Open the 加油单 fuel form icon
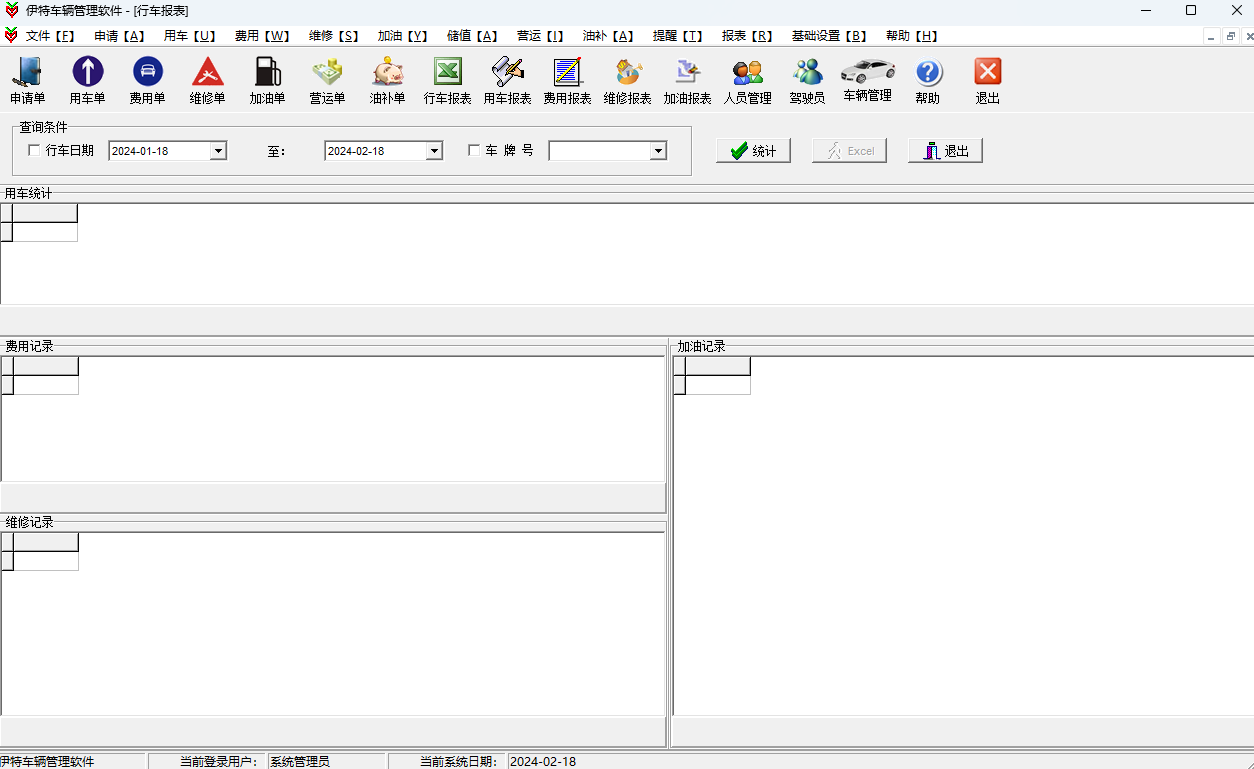1254x769 pixels. click(268, 81)
